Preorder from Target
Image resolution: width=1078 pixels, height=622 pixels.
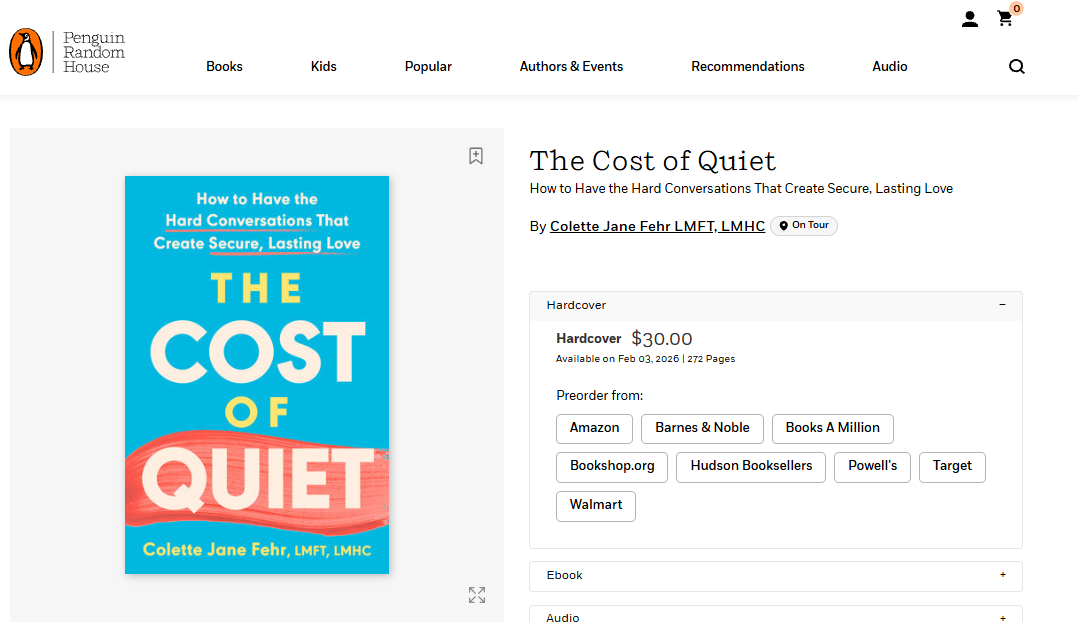tap(952, 467)
